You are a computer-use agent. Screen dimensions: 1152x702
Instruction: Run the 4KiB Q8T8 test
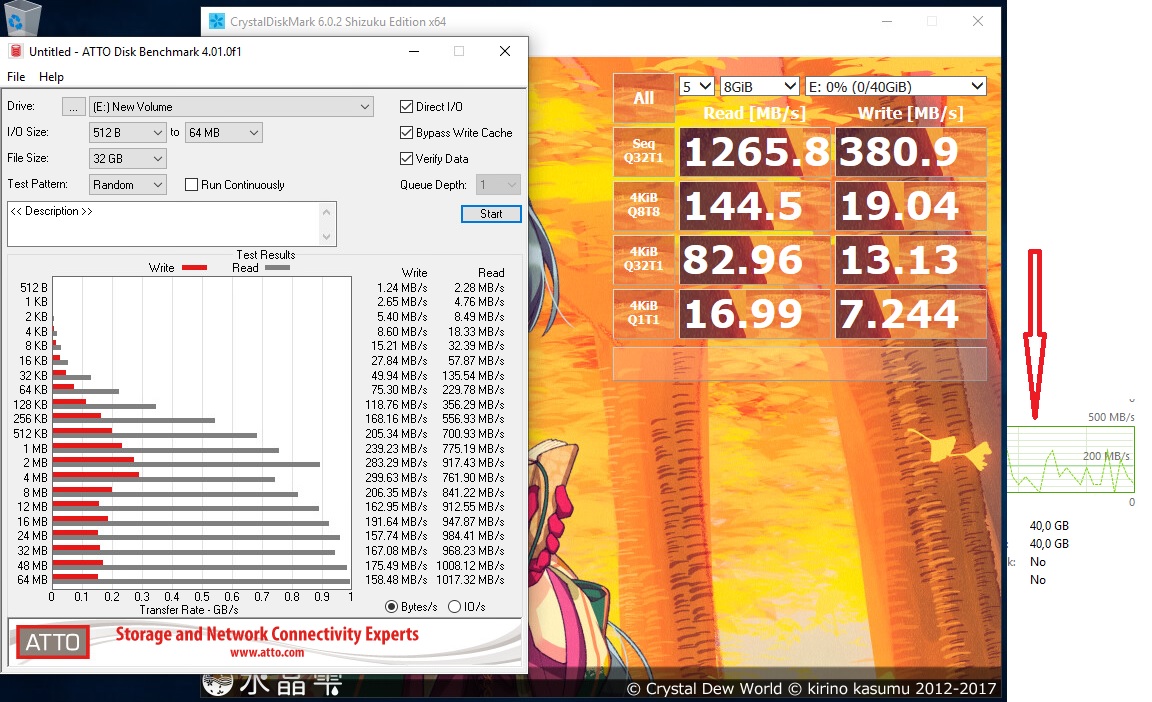tap(644, 206)
